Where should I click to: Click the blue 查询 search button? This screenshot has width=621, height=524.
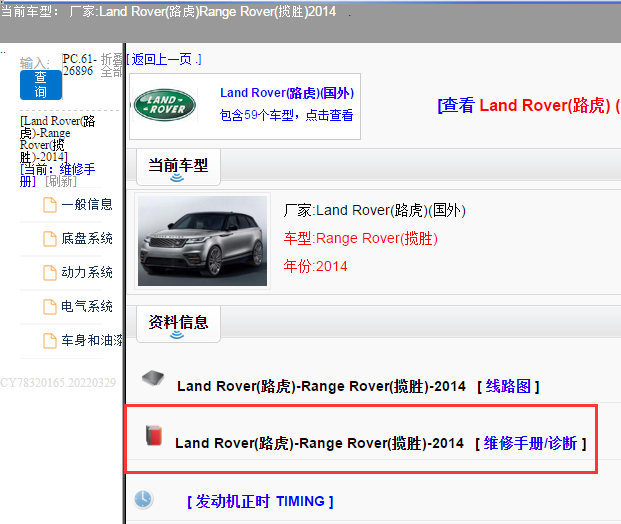[x=41, y=85]
